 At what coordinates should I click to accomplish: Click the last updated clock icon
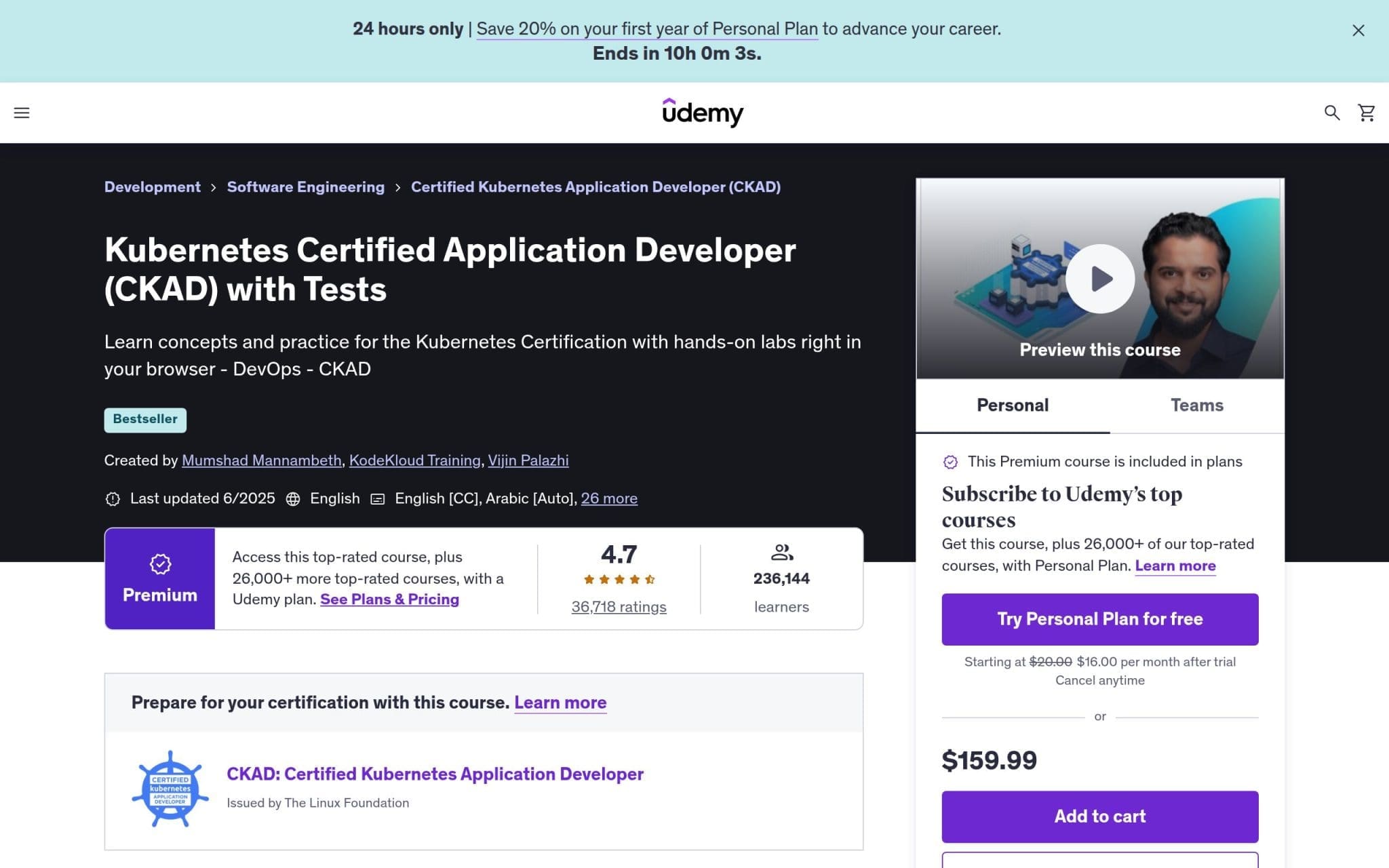(x=113, y=498)
